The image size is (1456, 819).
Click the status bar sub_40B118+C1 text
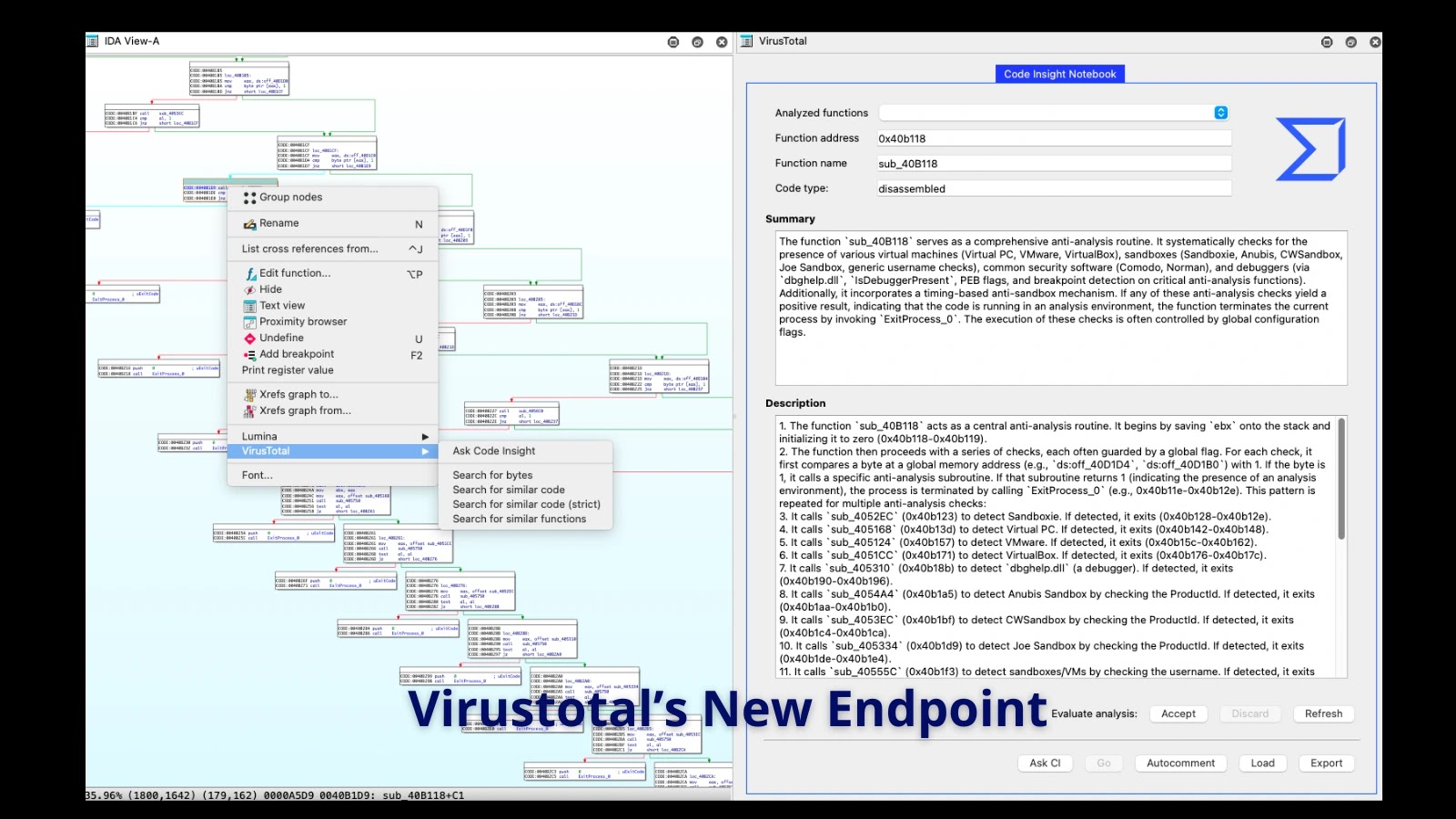(x=423, y=795)
